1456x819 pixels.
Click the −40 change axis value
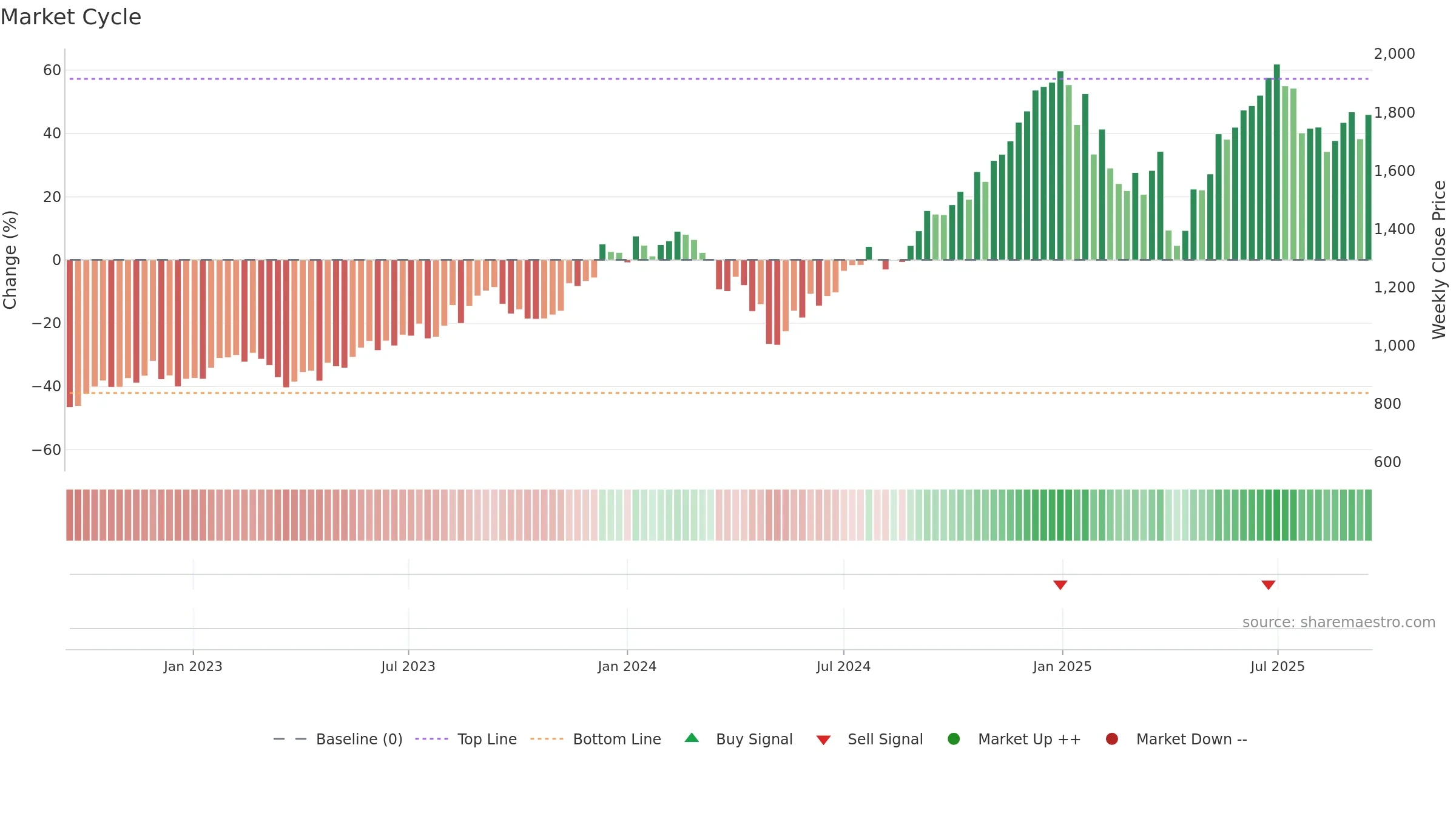point(47,386)
